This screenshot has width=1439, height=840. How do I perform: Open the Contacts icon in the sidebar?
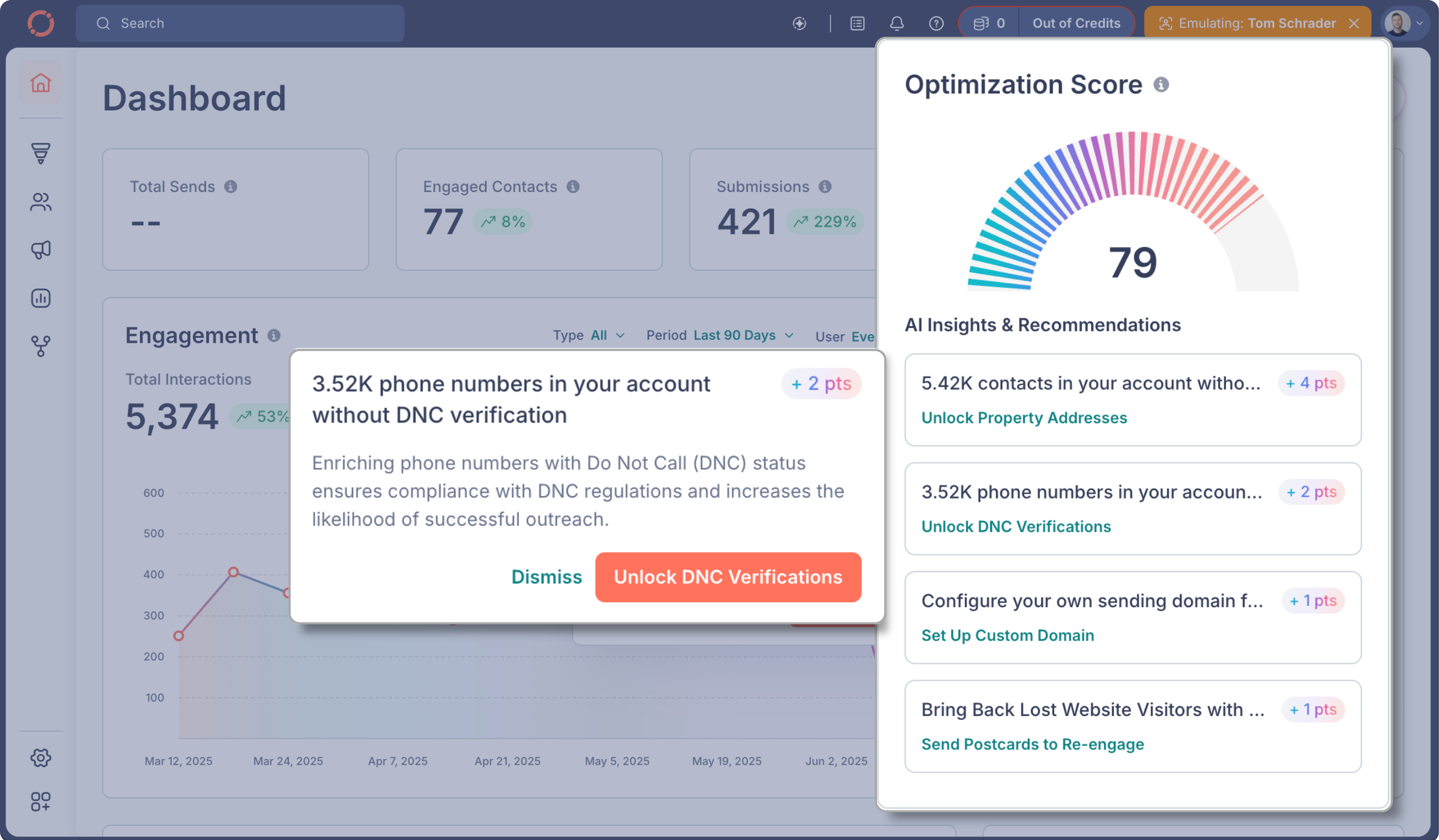tap(41, 202)
